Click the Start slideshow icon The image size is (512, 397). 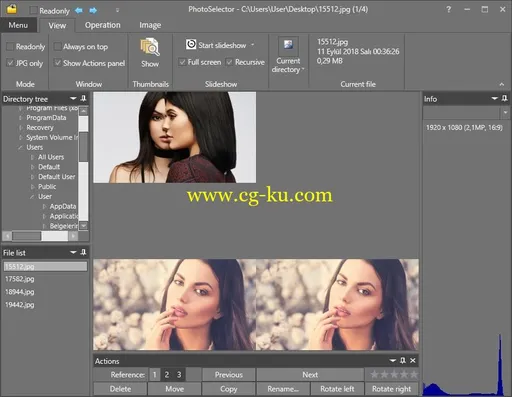(x=191, y=44)
